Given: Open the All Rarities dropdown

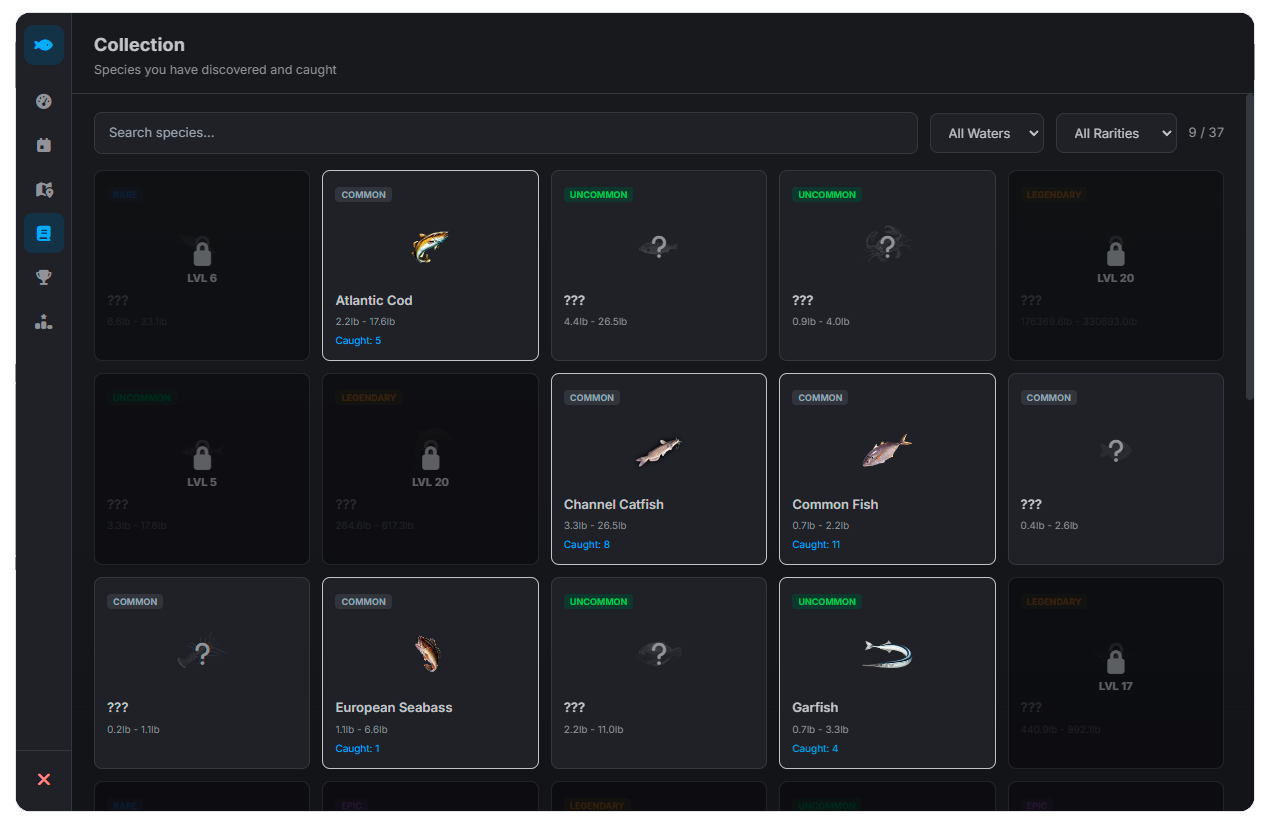Looking at the screenshot, I should pyautogui.click(x=1116, y=133).
